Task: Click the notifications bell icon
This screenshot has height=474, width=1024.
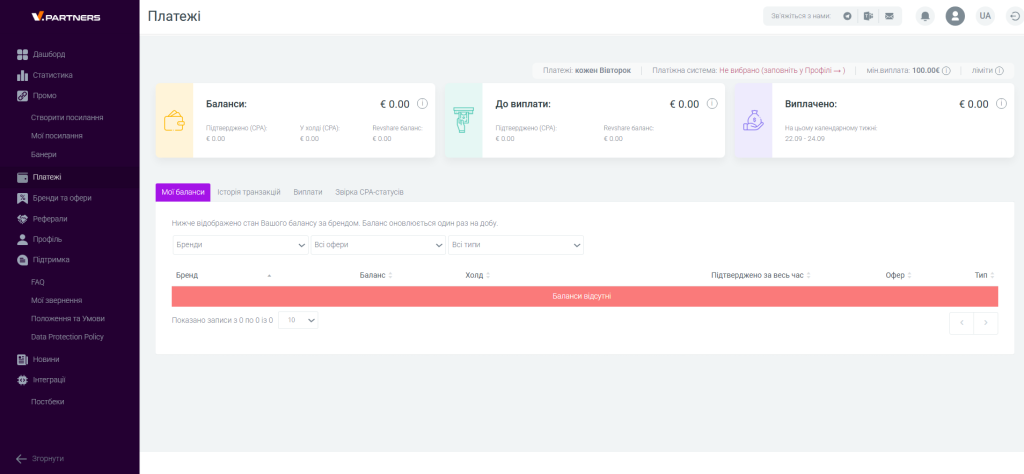Action: pyautogui.click(x=925, y=16)
